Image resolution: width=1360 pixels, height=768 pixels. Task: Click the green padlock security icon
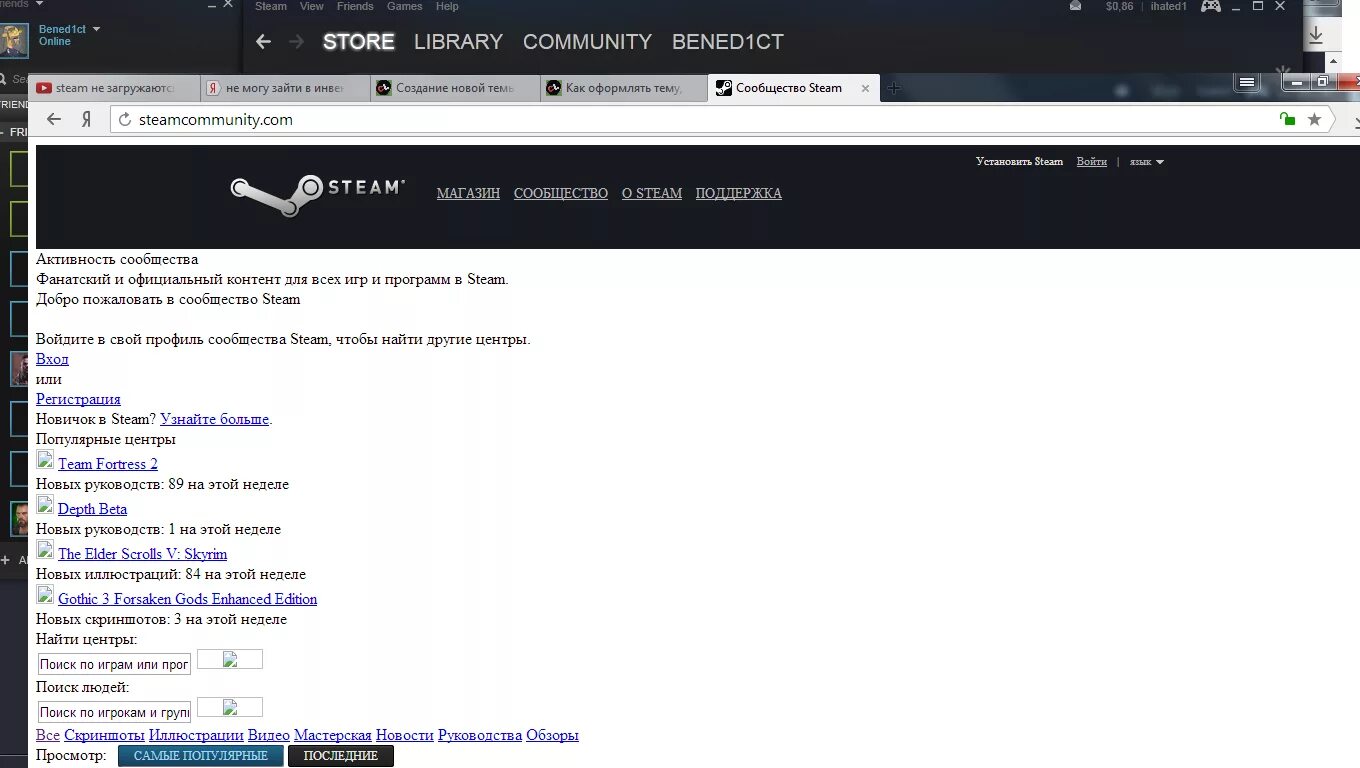1287,119
